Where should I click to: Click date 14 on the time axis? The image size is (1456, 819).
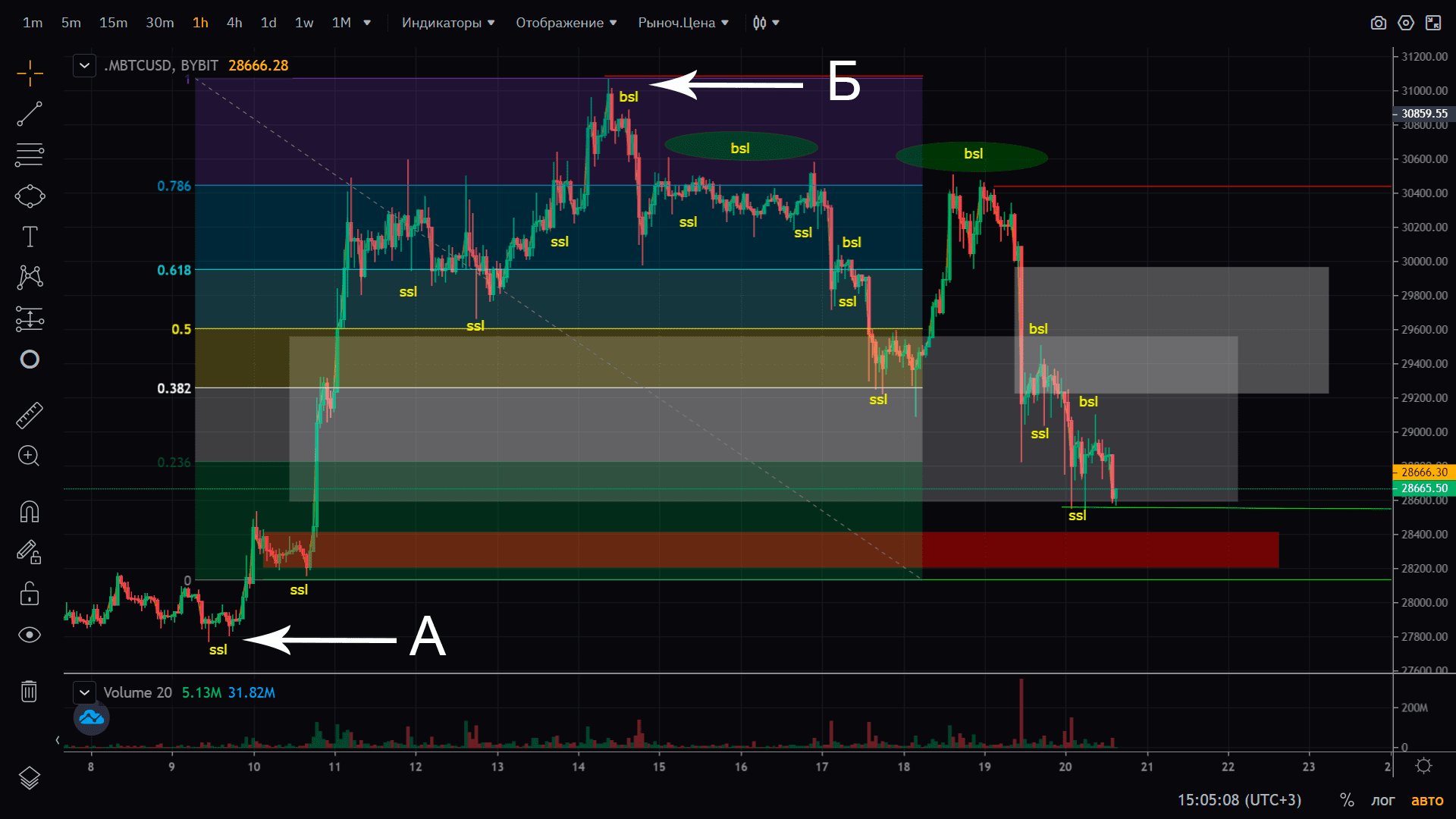coord(578,767)
